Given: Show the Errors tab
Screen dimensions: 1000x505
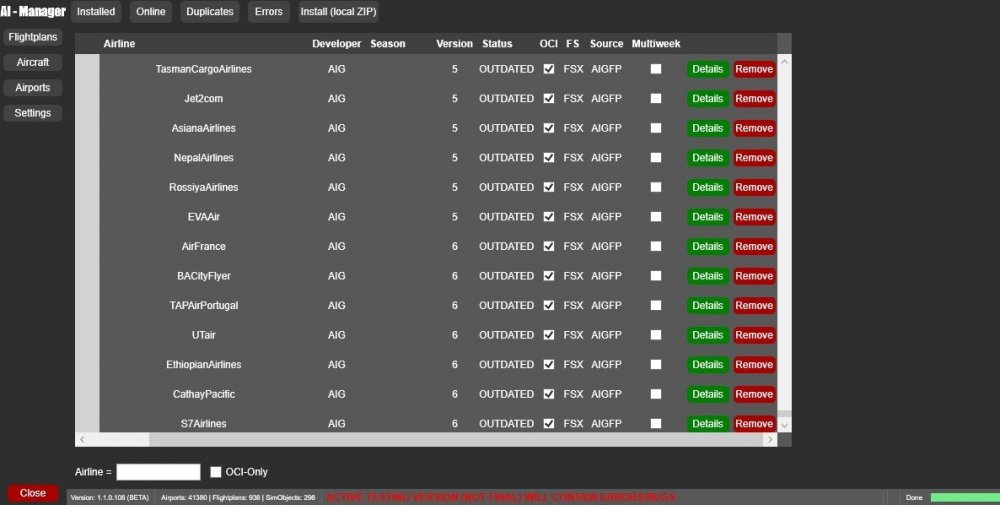Looking at the screenshot, I should pyautogui.click(x=268, y=12).
